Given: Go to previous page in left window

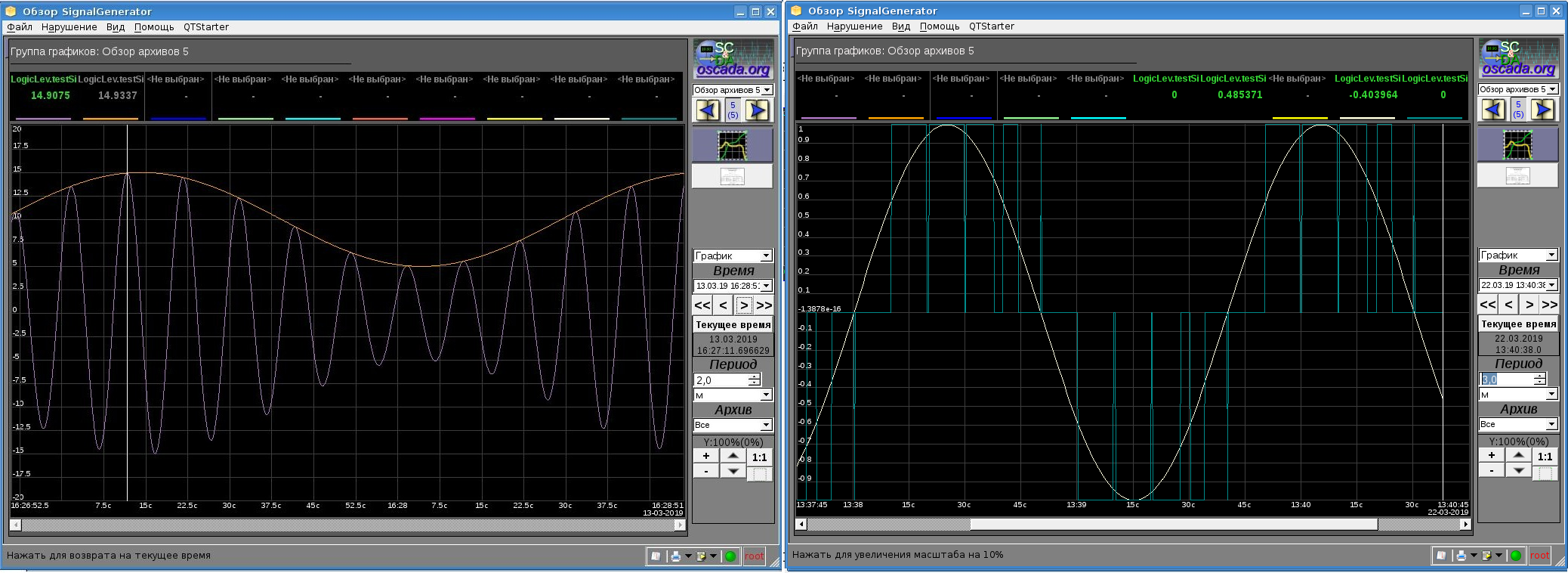Looking at the screenshot, I should click(x=708, y=110).
